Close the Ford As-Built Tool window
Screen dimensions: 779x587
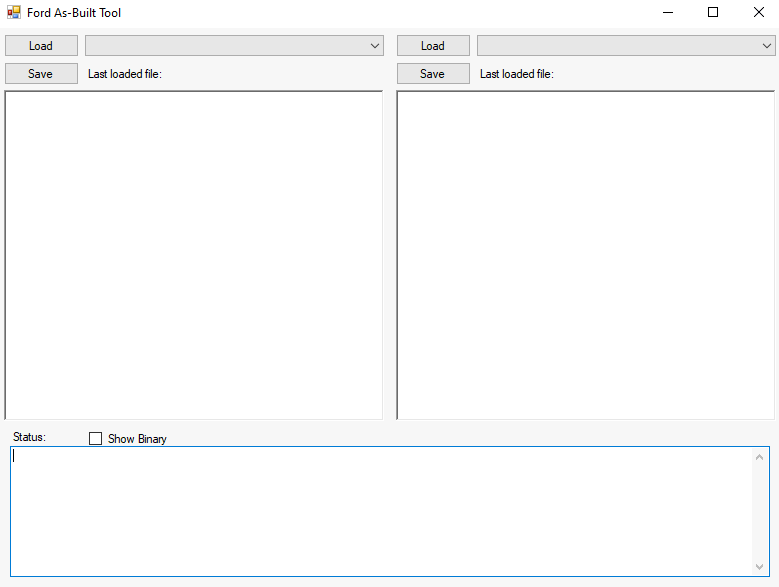pyautogui.click(x=758, y=12)
